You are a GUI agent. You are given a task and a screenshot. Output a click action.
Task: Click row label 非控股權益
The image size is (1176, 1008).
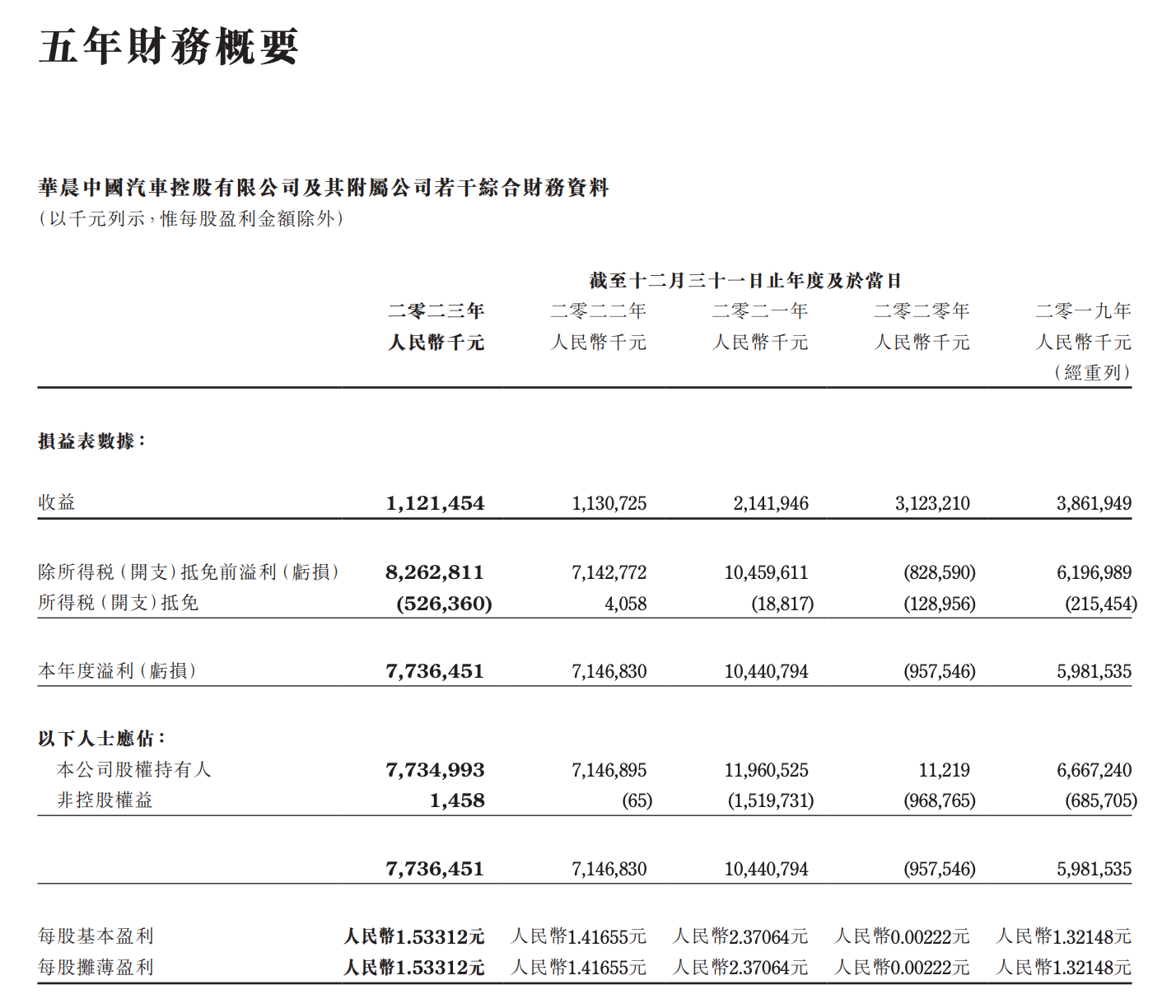pos(105,800)
